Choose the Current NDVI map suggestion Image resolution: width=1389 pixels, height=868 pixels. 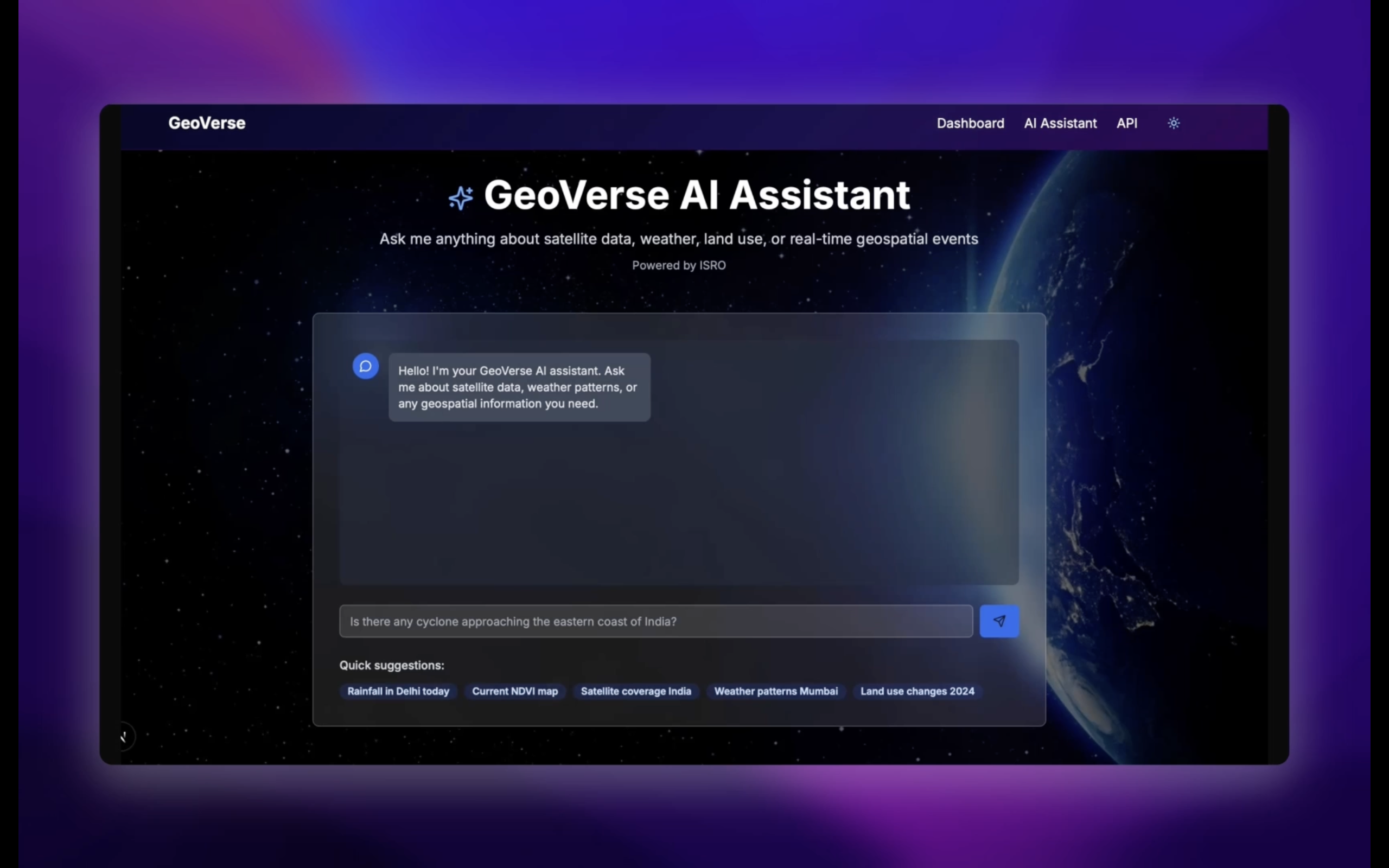pos(514,691)
